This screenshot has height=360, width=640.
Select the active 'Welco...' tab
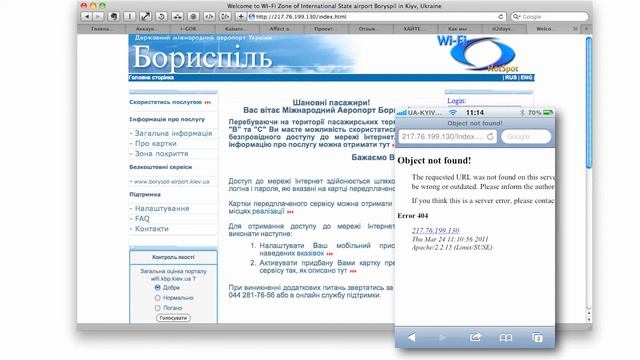(546, 29)
